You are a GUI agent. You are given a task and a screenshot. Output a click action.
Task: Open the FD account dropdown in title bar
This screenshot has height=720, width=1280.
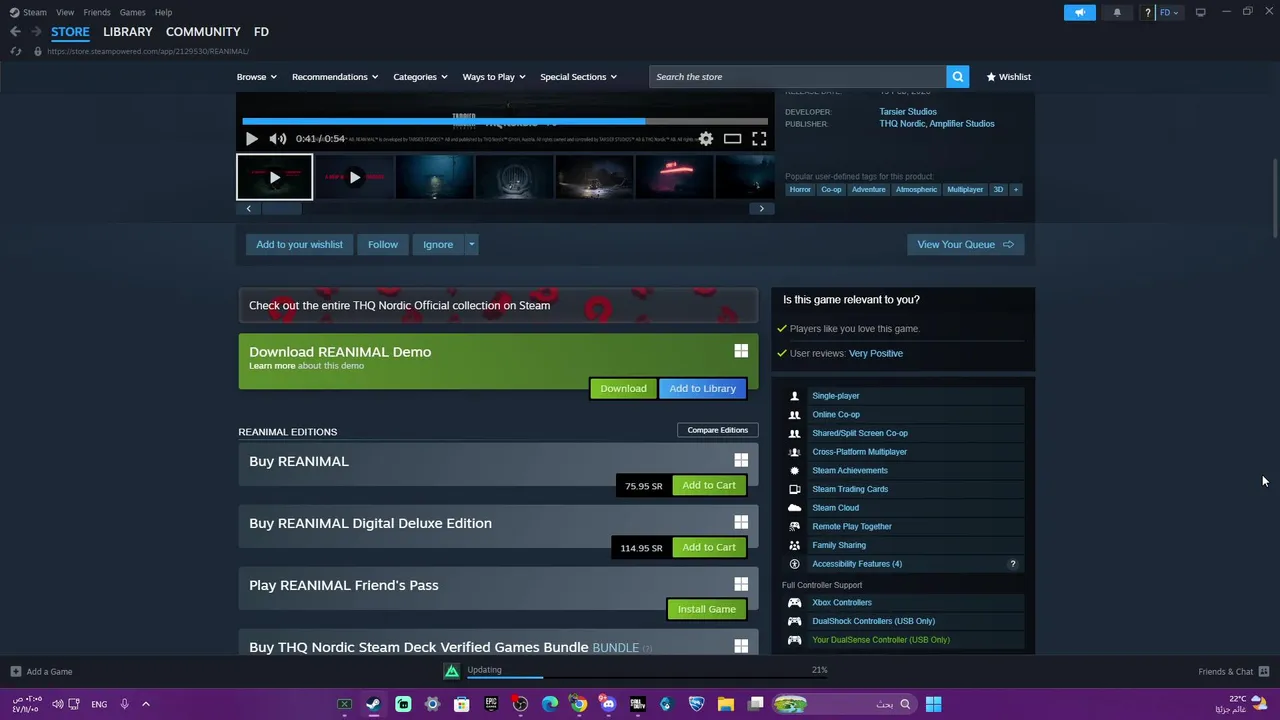pyautogui.click(x=1169, y=12)
